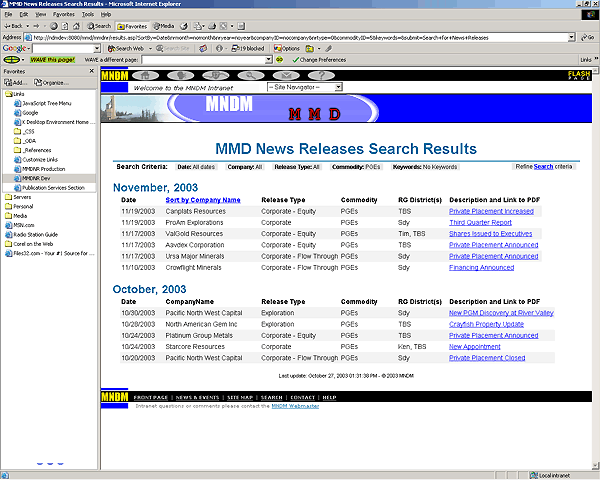The height and width of the screenshot is (480, 600).
Task: Click MNDM Webmaster contact link
Action: [295, 406]
